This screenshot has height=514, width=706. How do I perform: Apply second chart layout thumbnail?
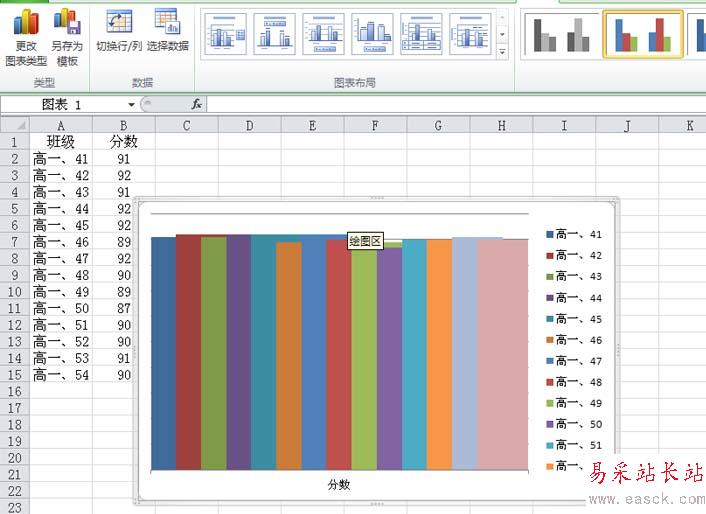[x=274, y=34]
